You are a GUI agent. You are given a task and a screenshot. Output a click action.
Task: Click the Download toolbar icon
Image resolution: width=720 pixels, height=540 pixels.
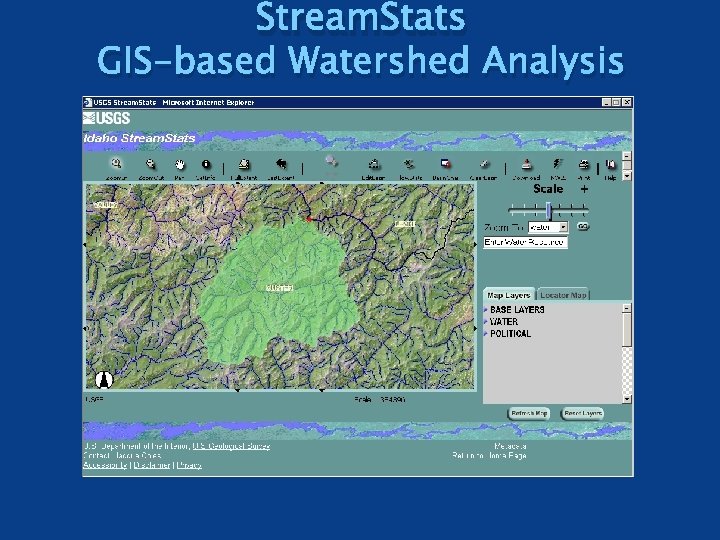point(526,164)
